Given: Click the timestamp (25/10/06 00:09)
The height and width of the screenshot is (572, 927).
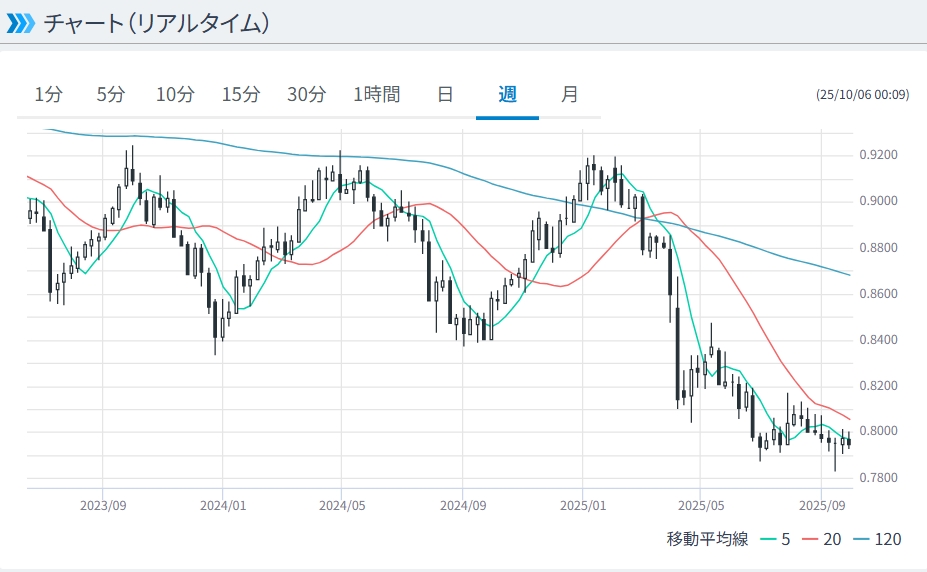Looking at the screenshot, I should tap(862, 95).
